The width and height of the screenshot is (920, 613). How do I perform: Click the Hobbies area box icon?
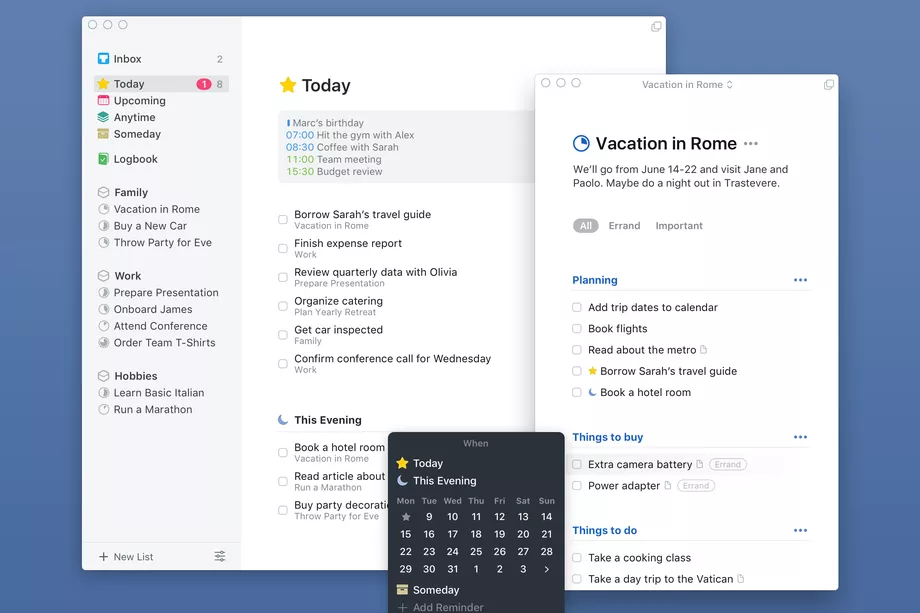[104, 376]
